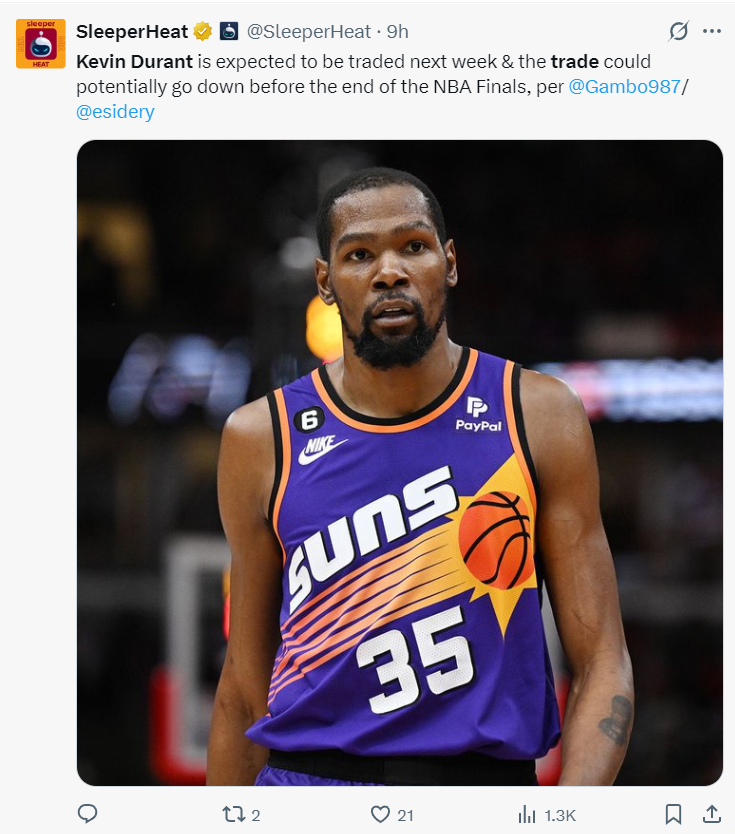Image resolution: width=735 pixels, height=834 pixels.
Task: Bookmark this Kevin Durant post
Action: [674, 815]
